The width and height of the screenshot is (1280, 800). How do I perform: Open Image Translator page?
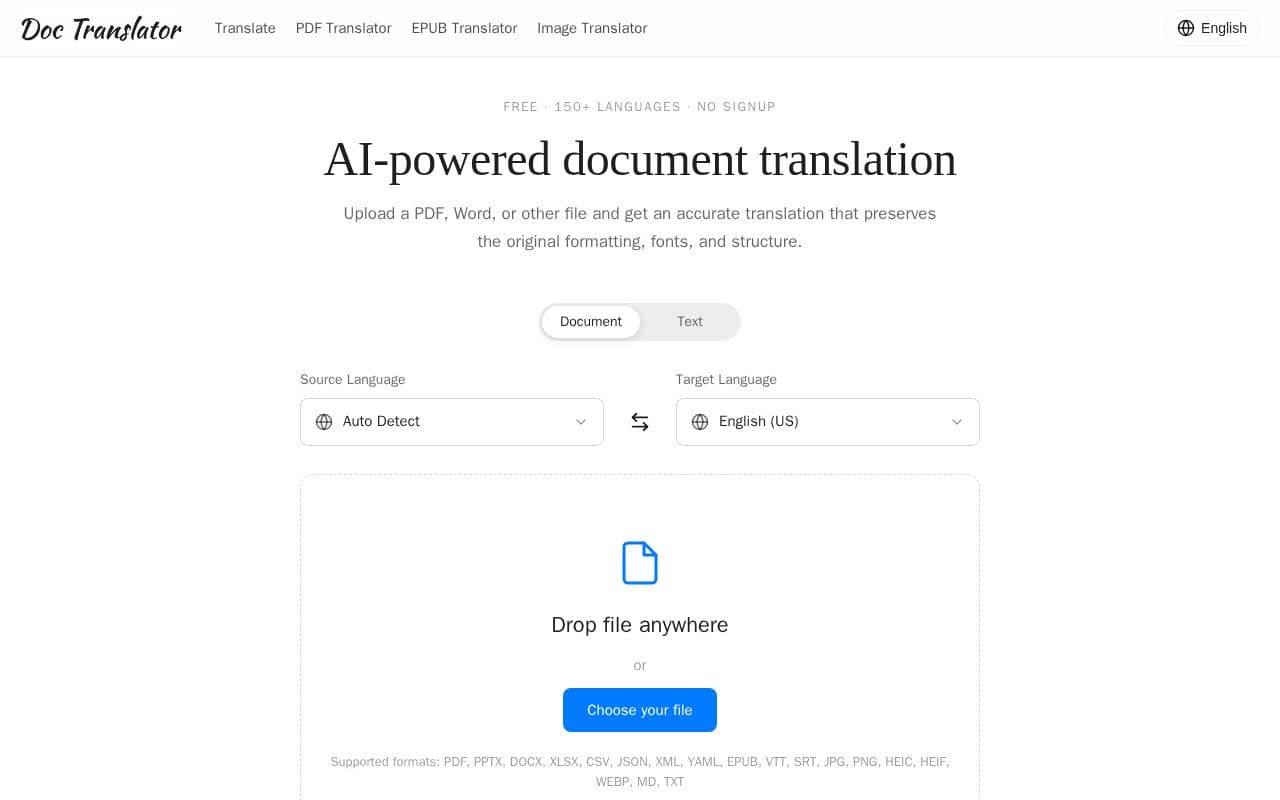[592, 28]
